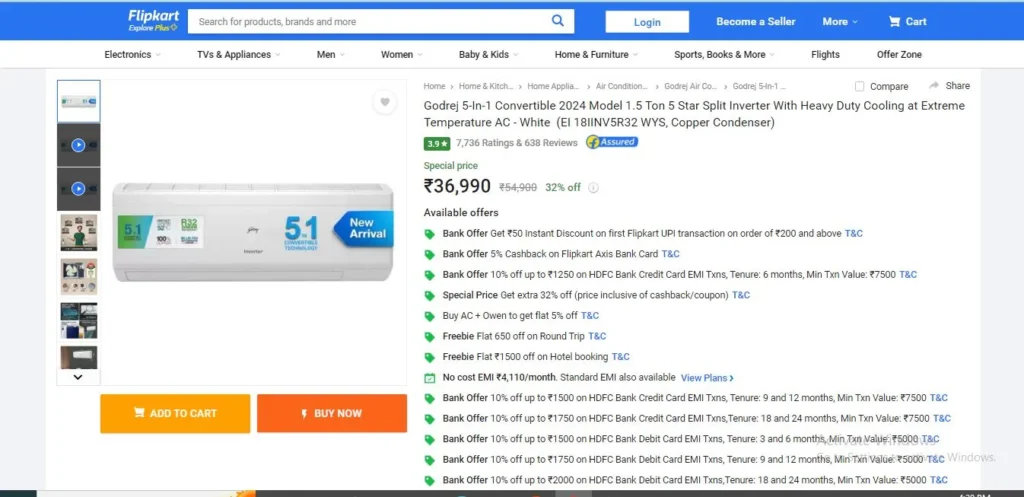Expand the TVs & Appliances menu
Viewport: 1024px width, 497px height.
(239, 55)
